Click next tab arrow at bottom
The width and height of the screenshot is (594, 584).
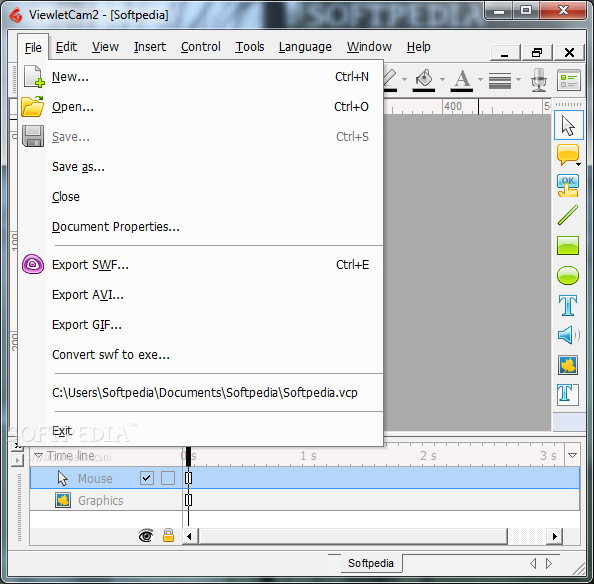[548, 563]
